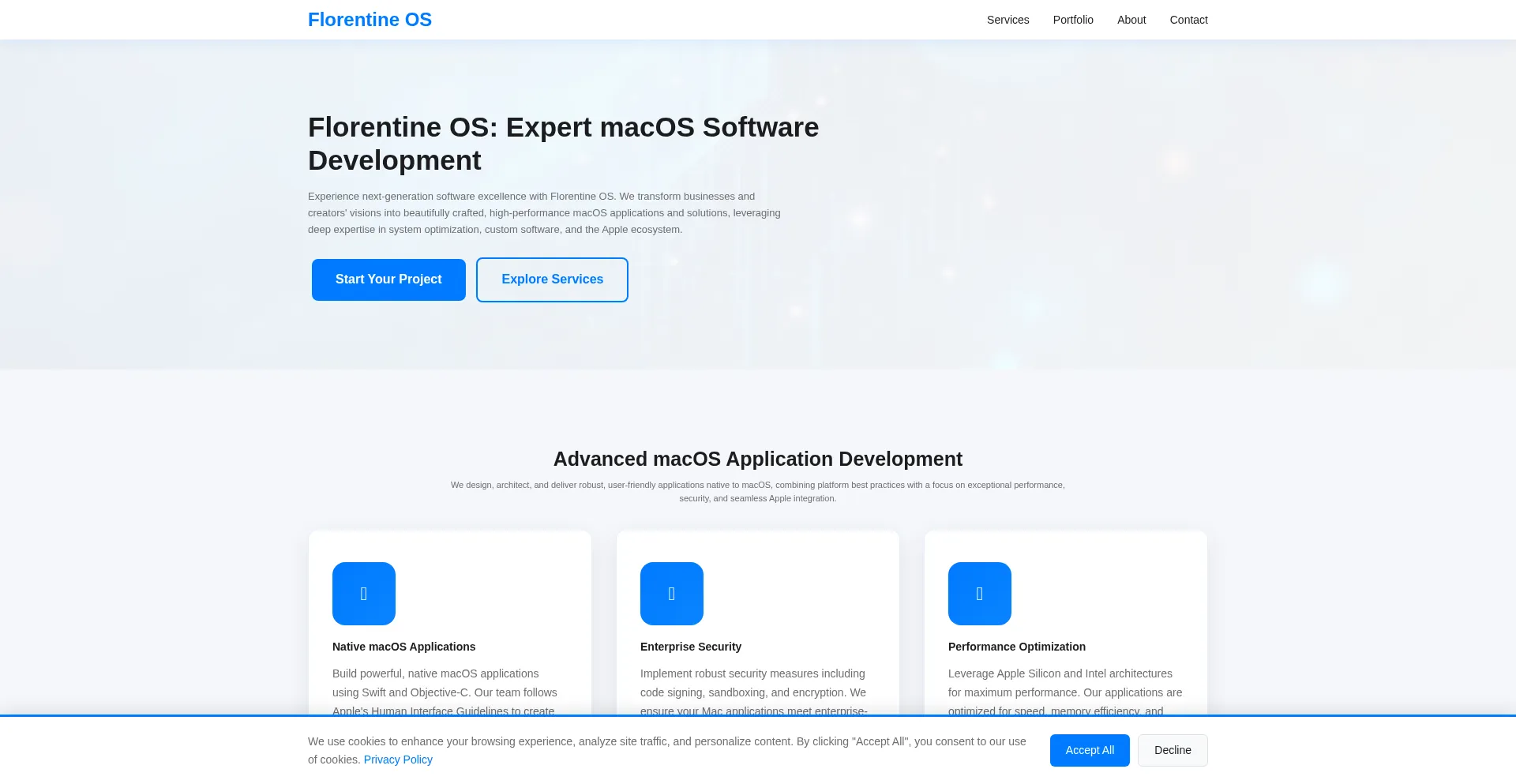1516x784 pixels.
Task: Click the blue icon above Native macOS Applications
Action: (363, 594)
